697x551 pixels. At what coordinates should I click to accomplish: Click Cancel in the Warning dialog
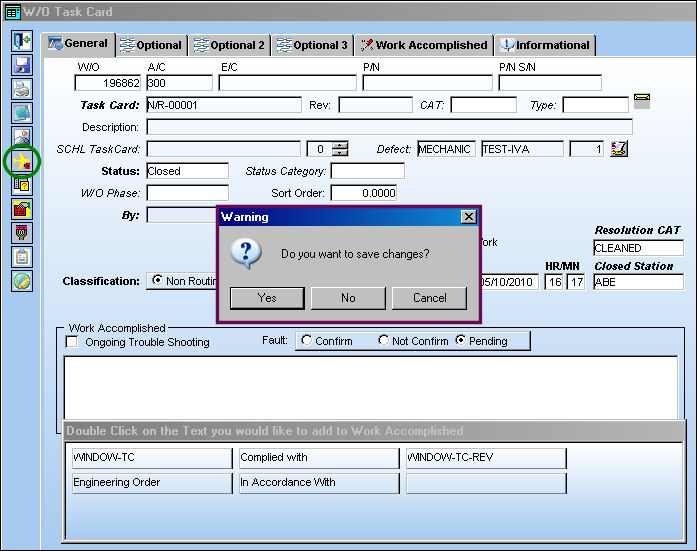point(429,298)
